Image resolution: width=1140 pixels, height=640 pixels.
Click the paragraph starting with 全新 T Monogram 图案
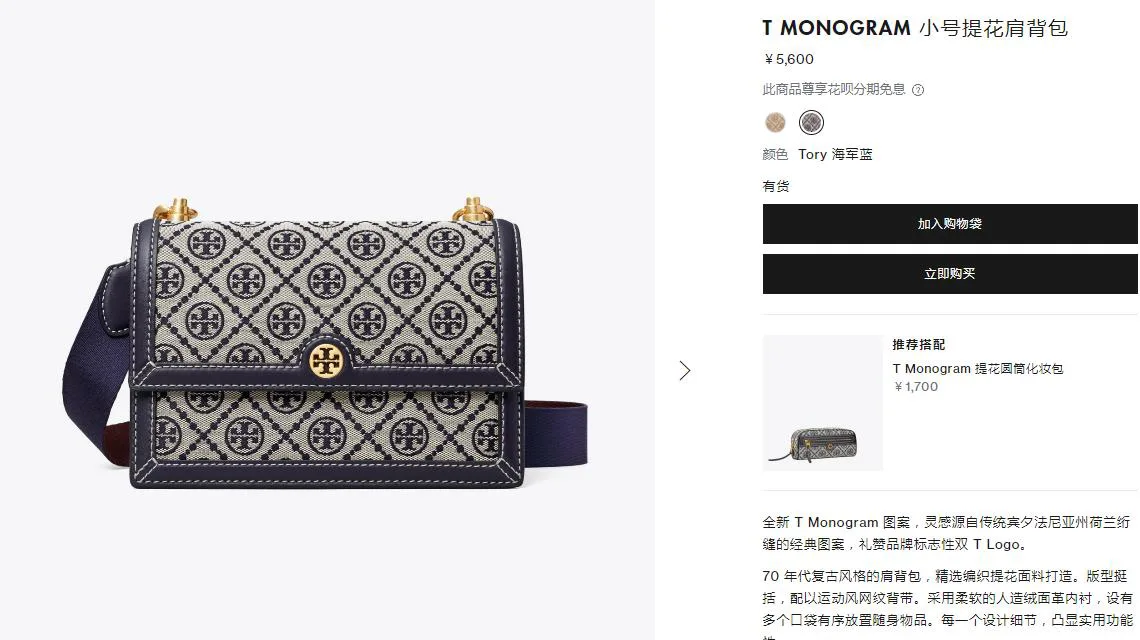(x=946, y=533)
